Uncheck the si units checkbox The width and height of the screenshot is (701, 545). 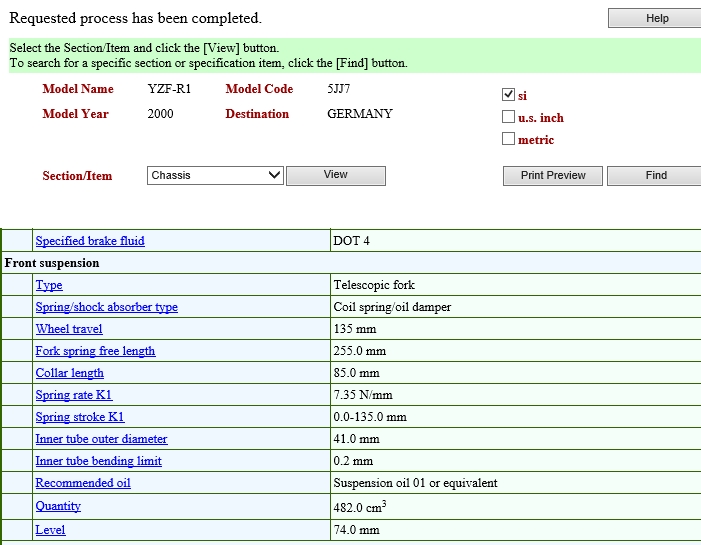point(508,95)
